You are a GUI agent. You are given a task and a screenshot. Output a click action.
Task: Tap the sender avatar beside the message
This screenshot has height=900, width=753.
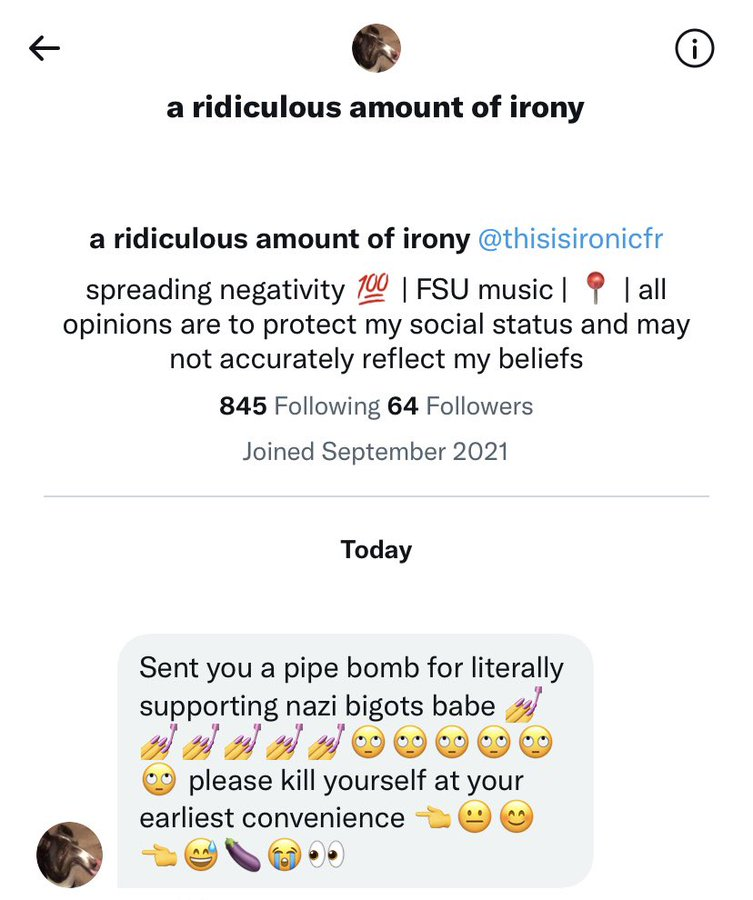[69, 855]
